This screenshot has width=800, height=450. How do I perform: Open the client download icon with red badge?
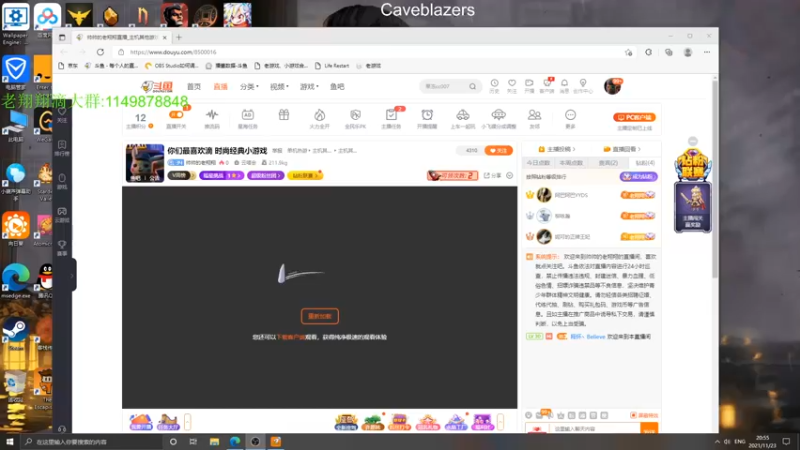point(547,86)
